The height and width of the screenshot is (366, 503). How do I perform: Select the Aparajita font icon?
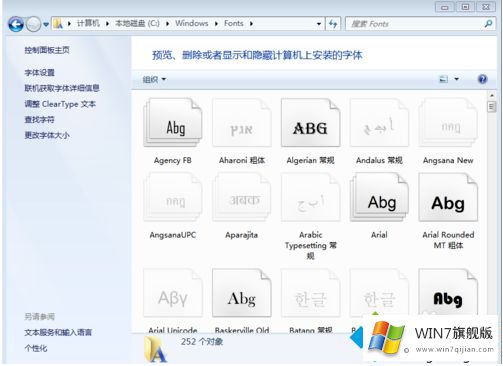(242, 197)
